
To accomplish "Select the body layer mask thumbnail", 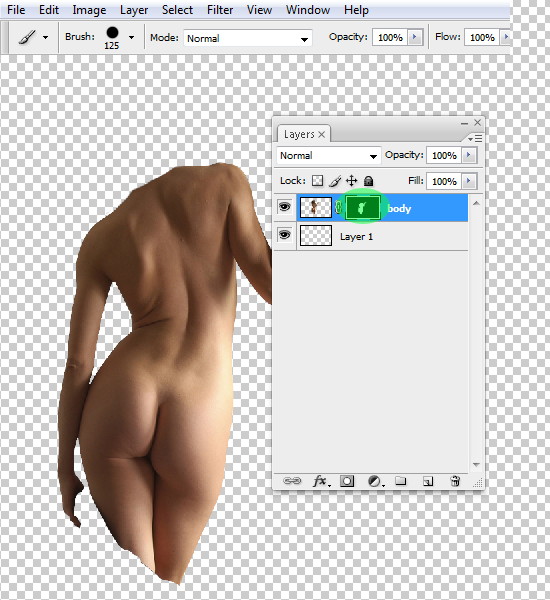I will click(x=363, y=208).
